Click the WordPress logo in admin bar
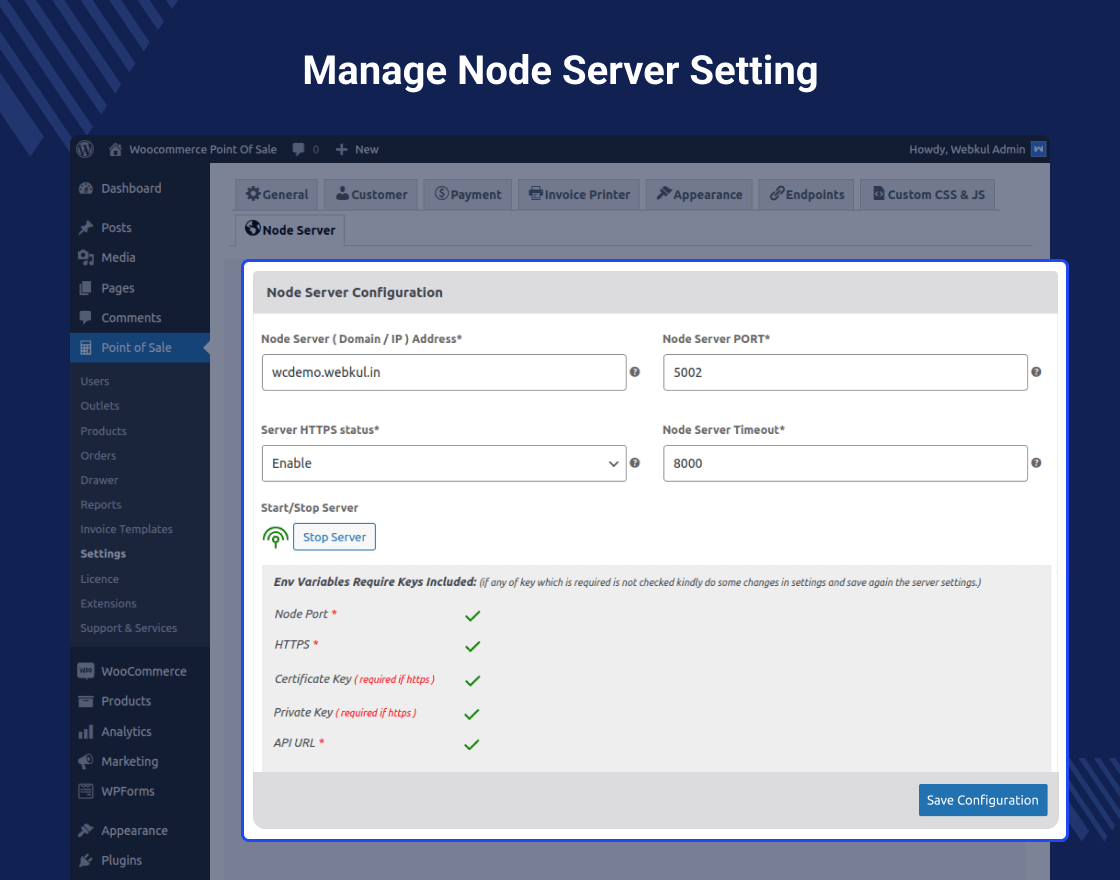Viewport: 1120px width, 880px height. click(x=86, y=149)
